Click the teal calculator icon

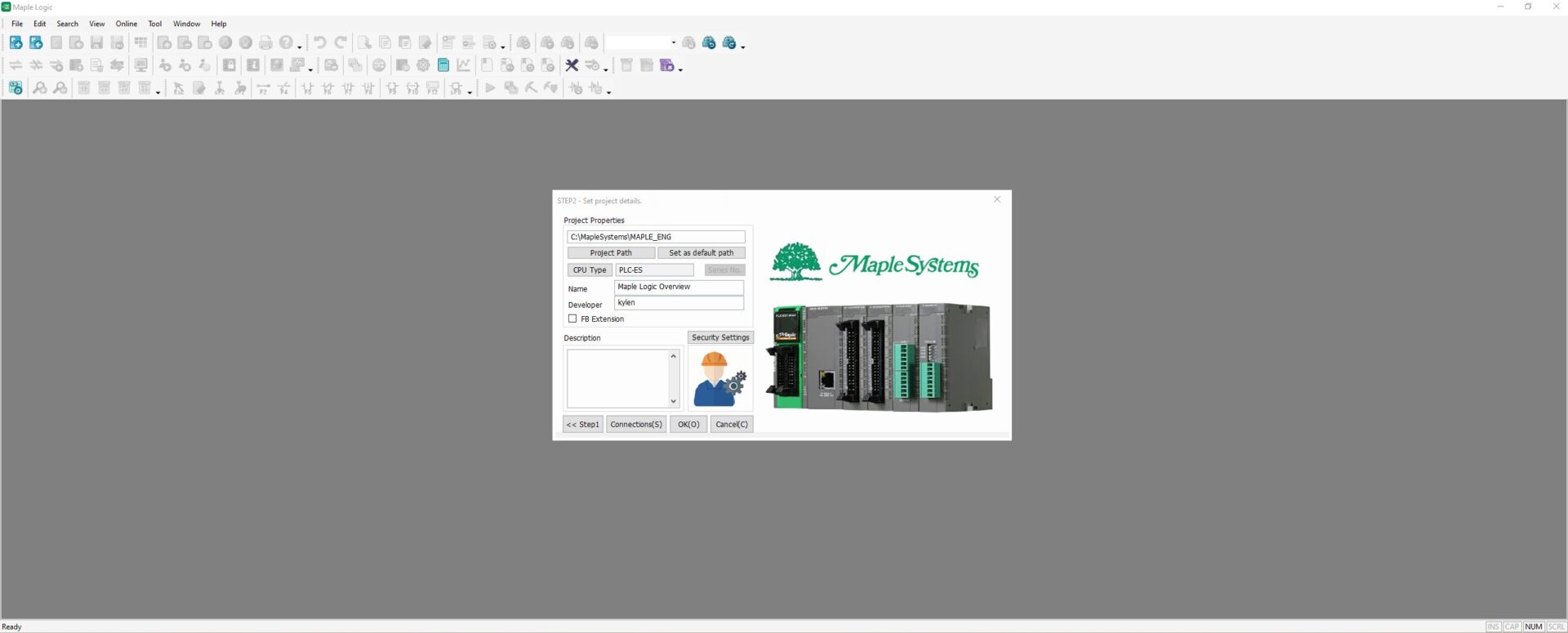(x=443, y=65)
